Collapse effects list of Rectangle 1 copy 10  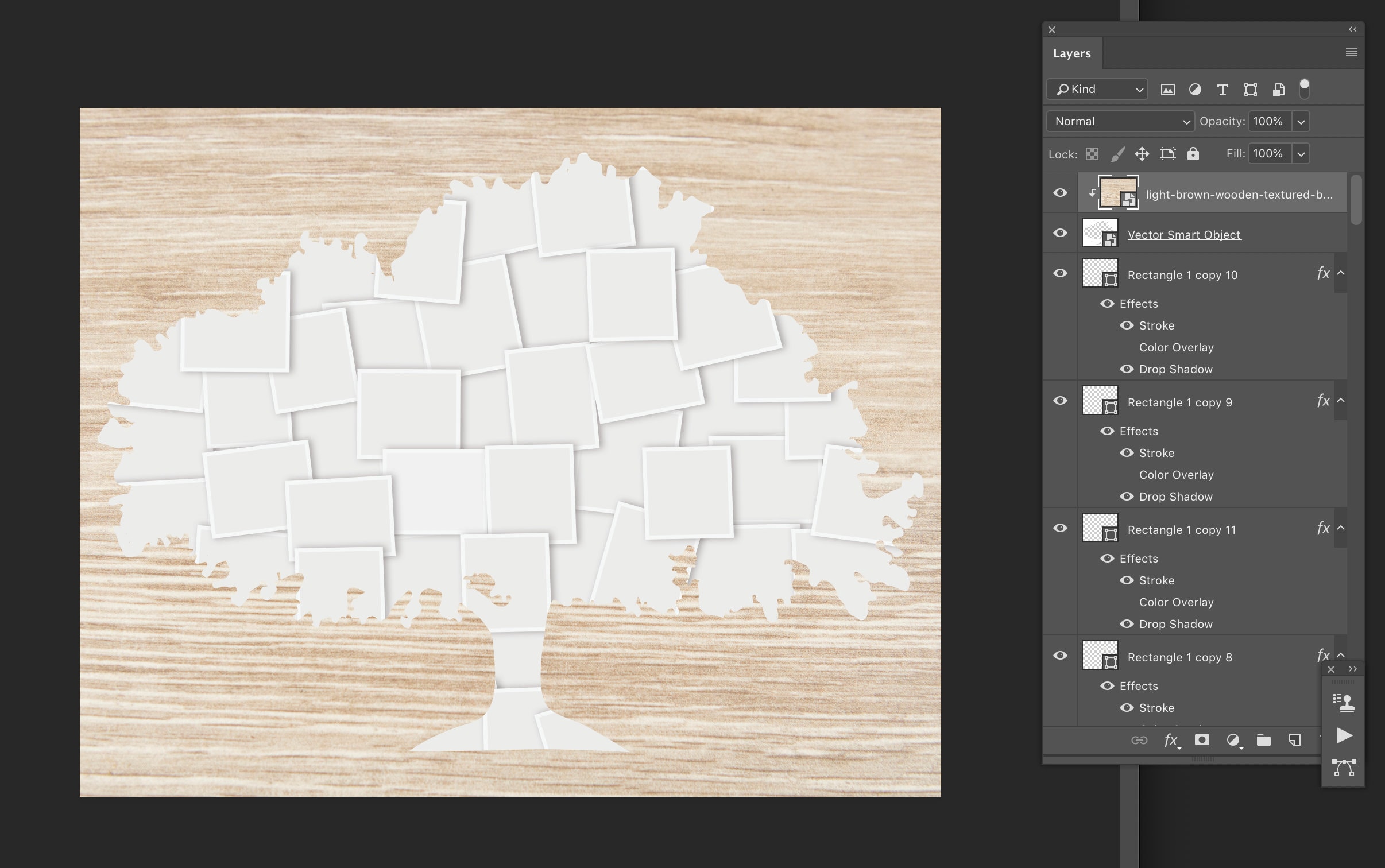pos(1341,274)
